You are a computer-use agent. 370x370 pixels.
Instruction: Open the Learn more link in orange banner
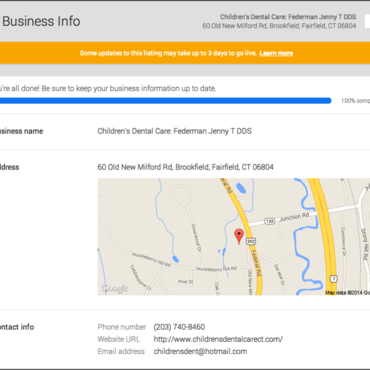coord(276,53)
